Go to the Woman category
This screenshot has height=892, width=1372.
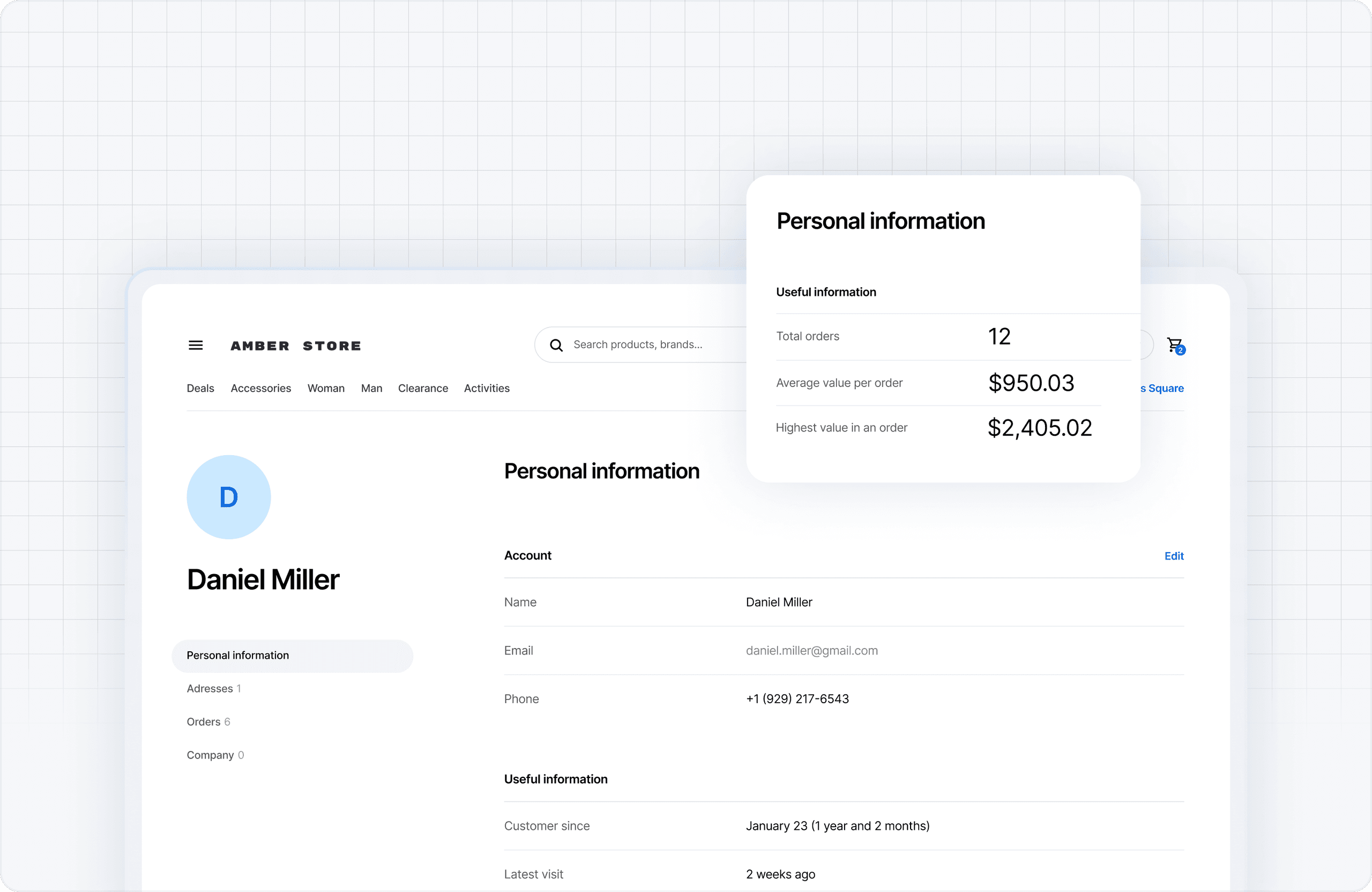click(326, 388)
